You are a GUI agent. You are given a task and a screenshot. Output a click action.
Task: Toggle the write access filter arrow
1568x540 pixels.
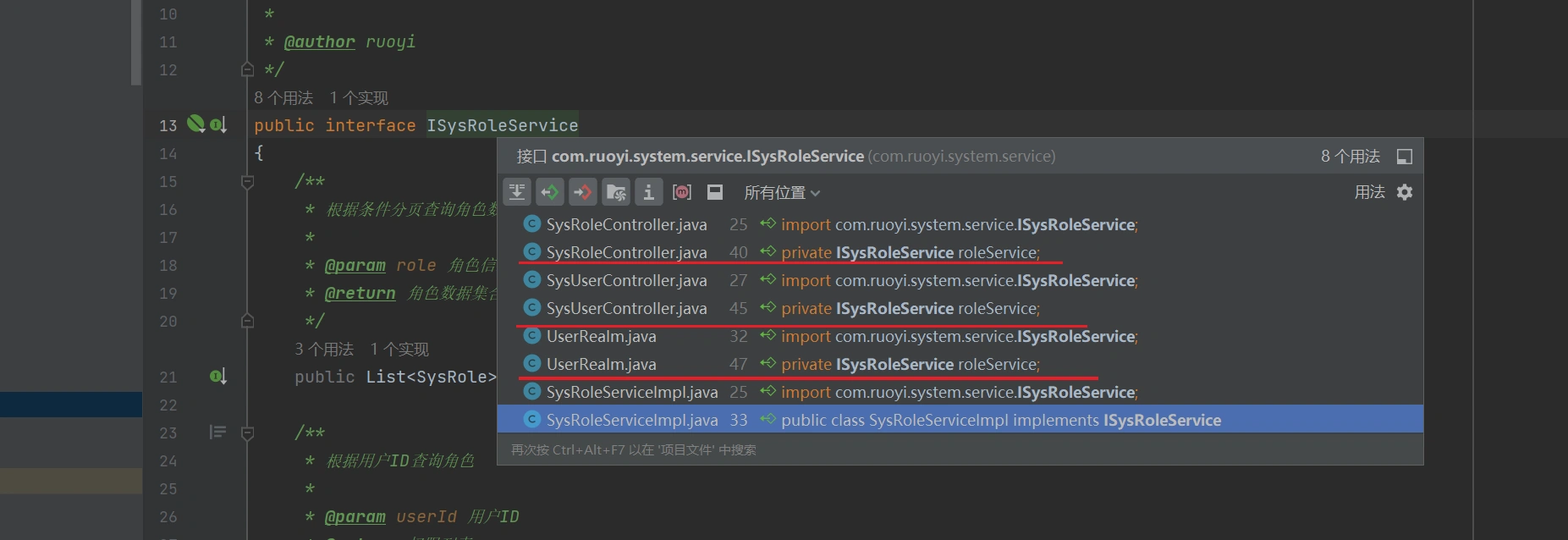click(x=582, y=192)
